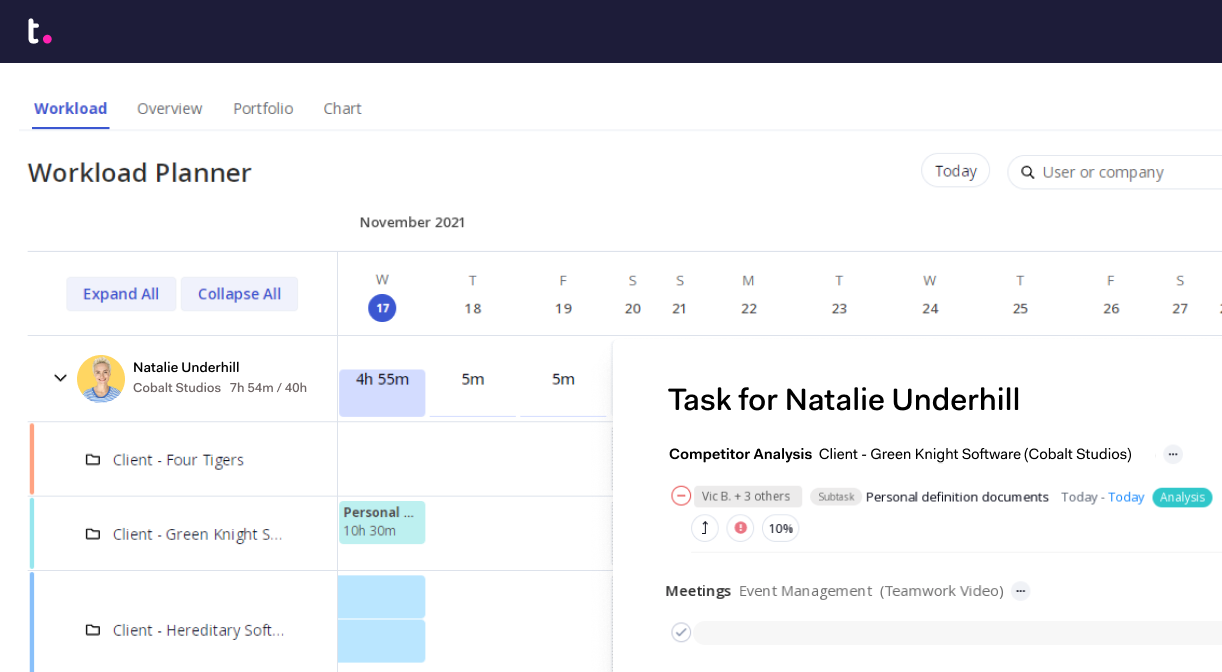1222x672 pixels.
Task: Expand all workload rows
Action: coord(121,294)
